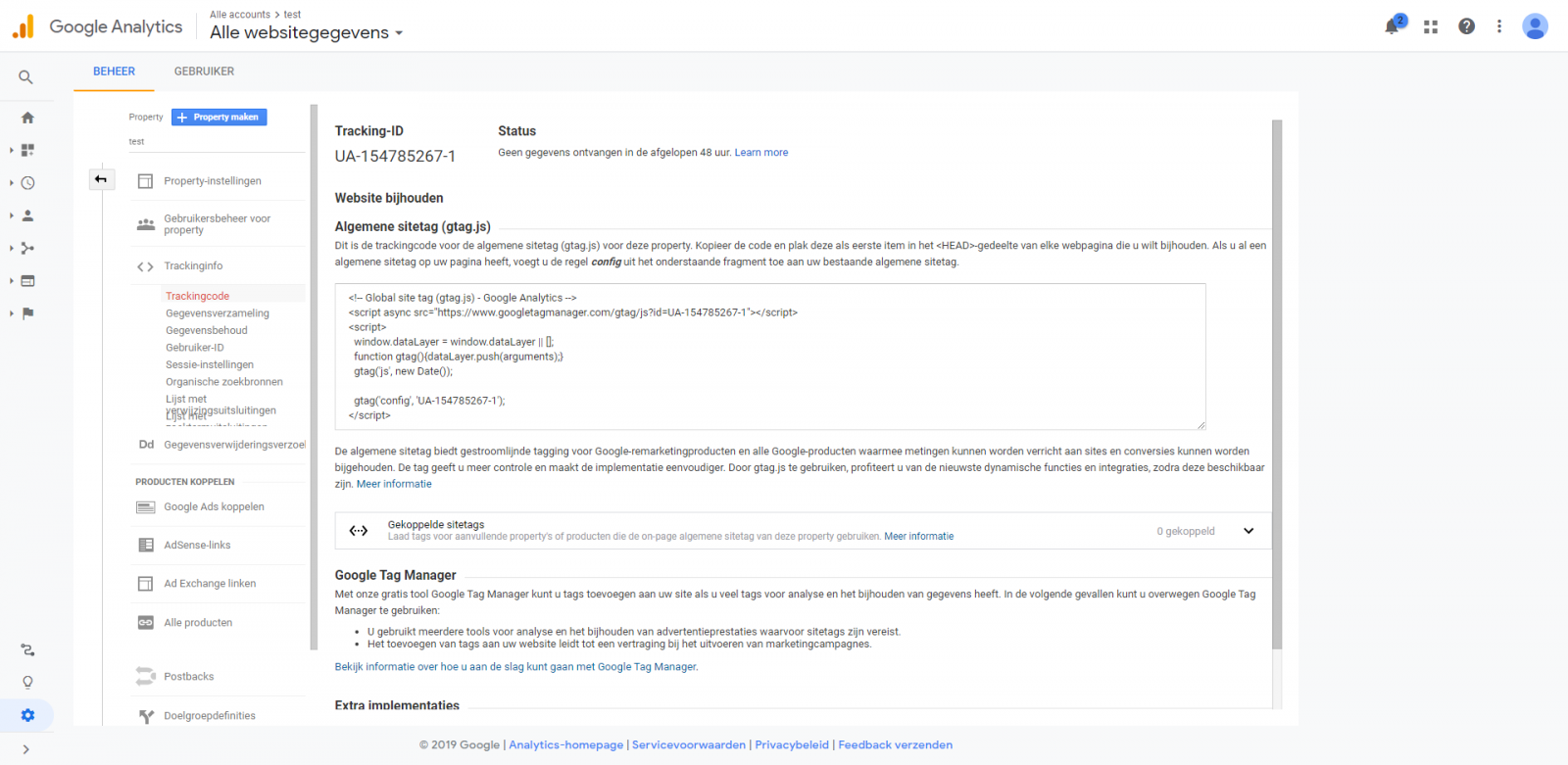Click the Property maken button
The image size is (1568, 765).
coord(220,118)
